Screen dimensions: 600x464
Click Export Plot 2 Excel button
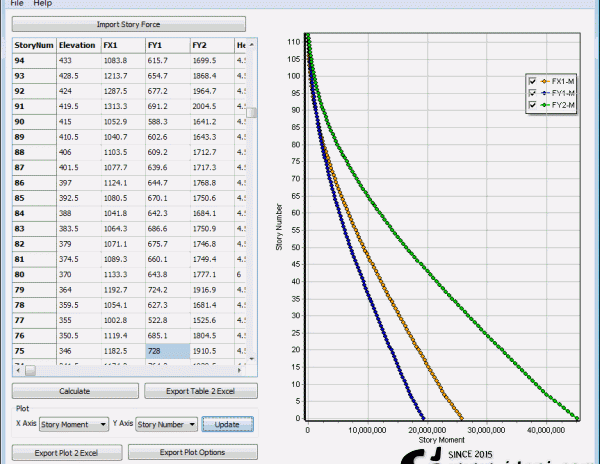pyautogui.click(x=66, y=452)
